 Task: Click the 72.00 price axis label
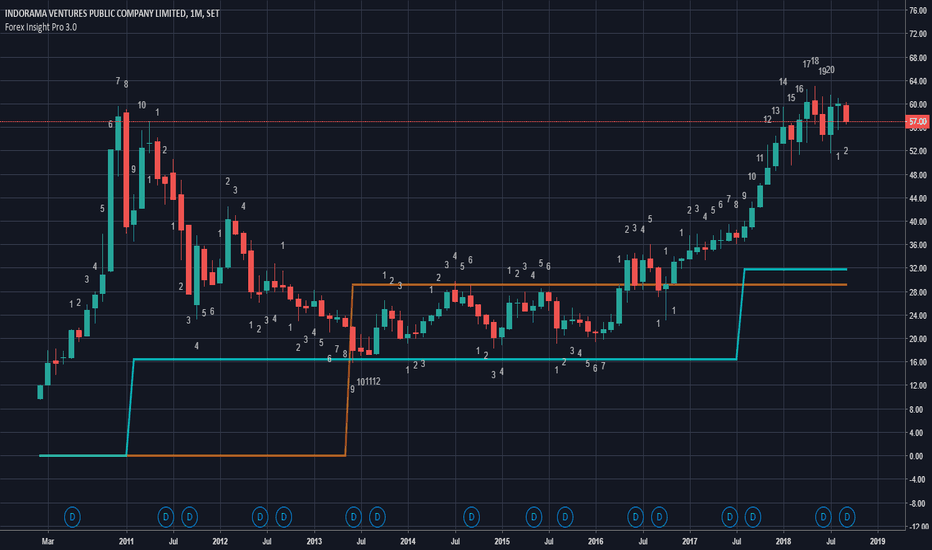[x=918, y=34]
